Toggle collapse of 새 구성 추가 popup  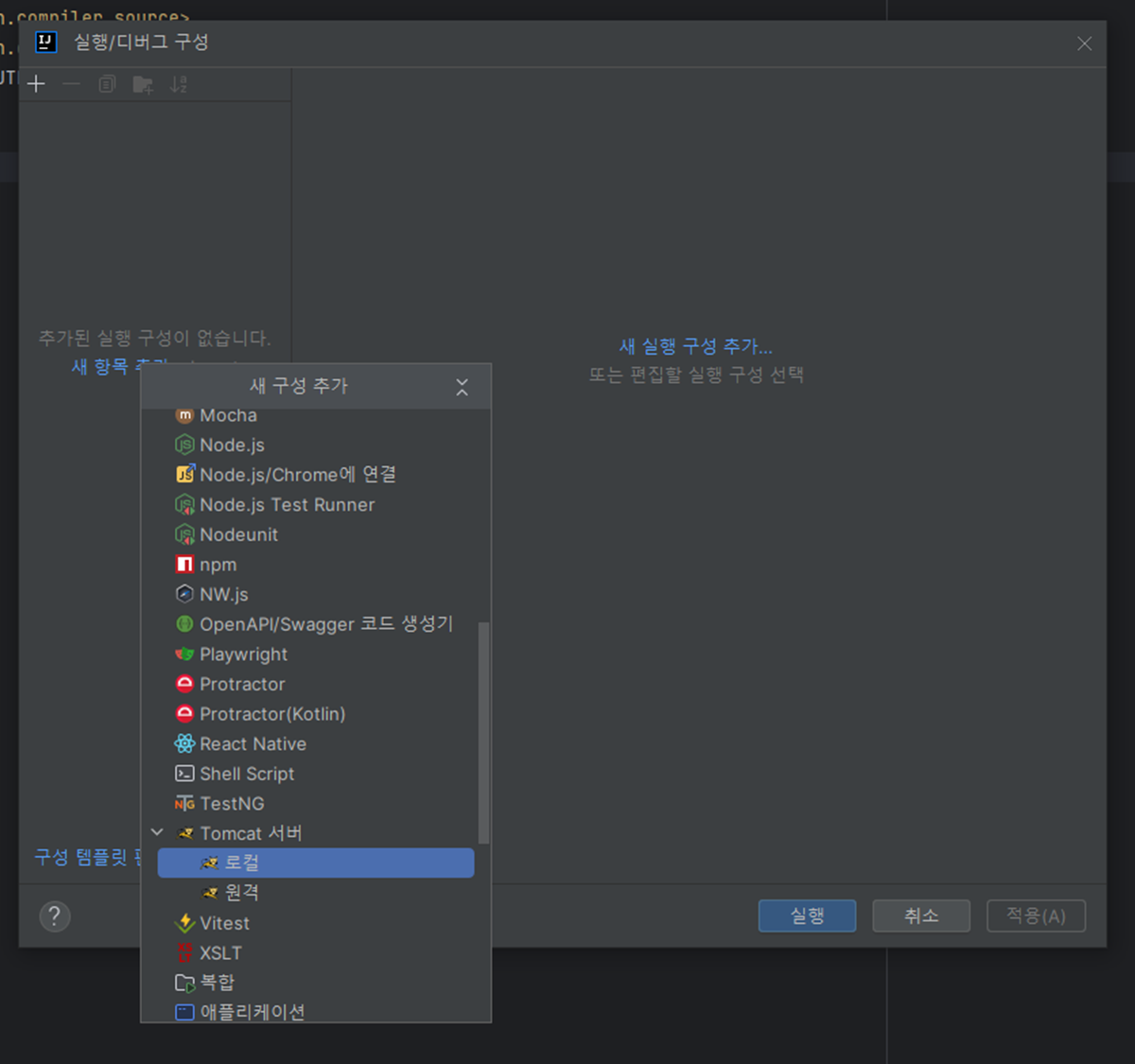pyautogui.click(x=463, y=387)
